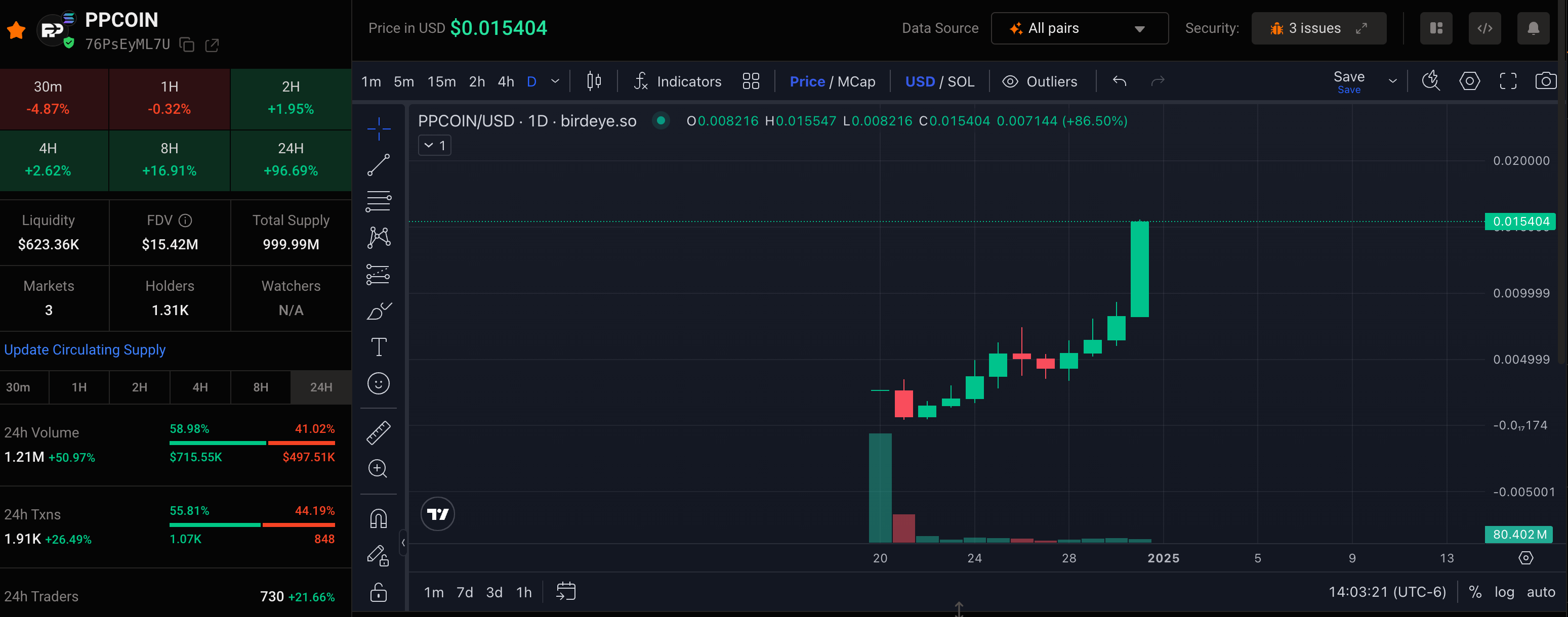Click the notification bell icon

1533,29
